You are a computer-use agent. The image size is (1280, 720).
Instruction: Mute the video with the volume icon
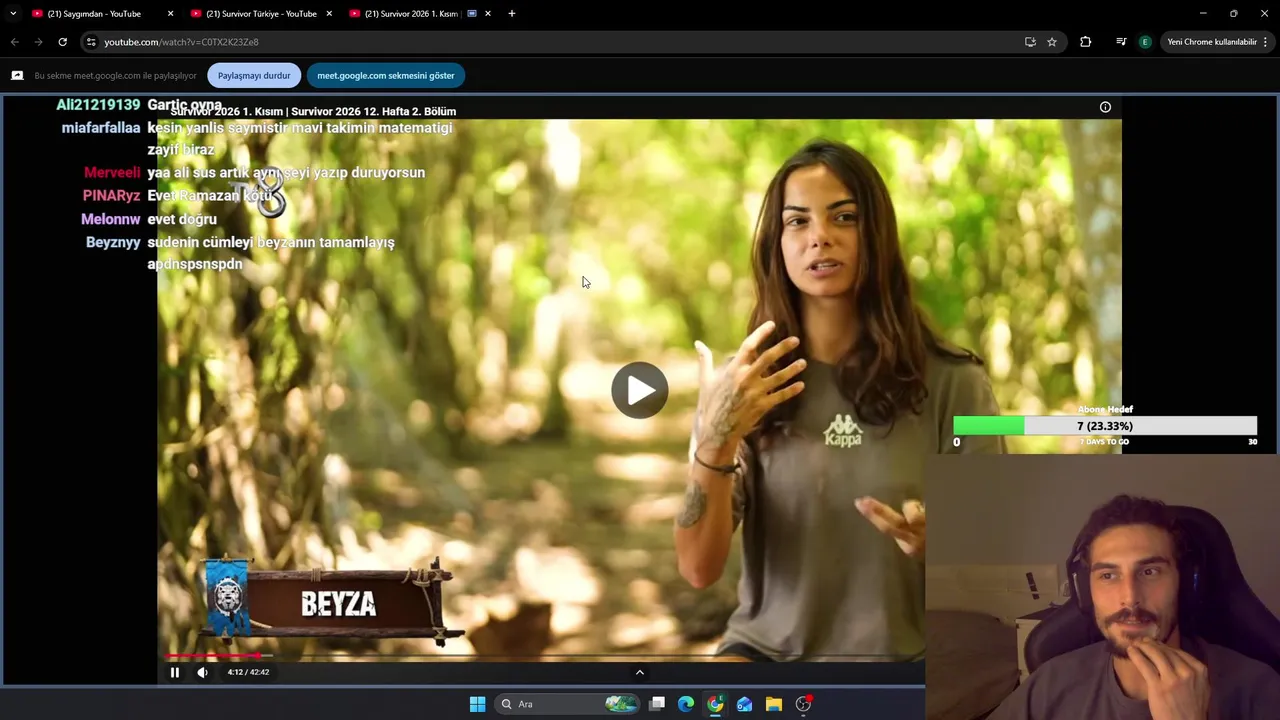point(202,672)
